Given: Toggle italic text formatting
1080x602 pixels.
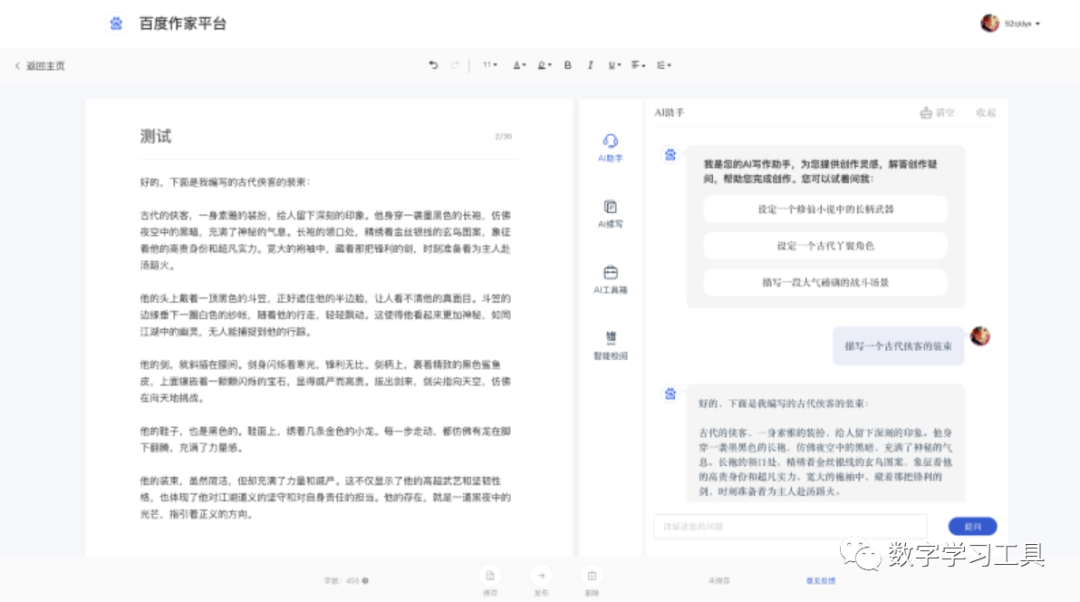Looking at the screenshot, I should click(x=590, y=65).
